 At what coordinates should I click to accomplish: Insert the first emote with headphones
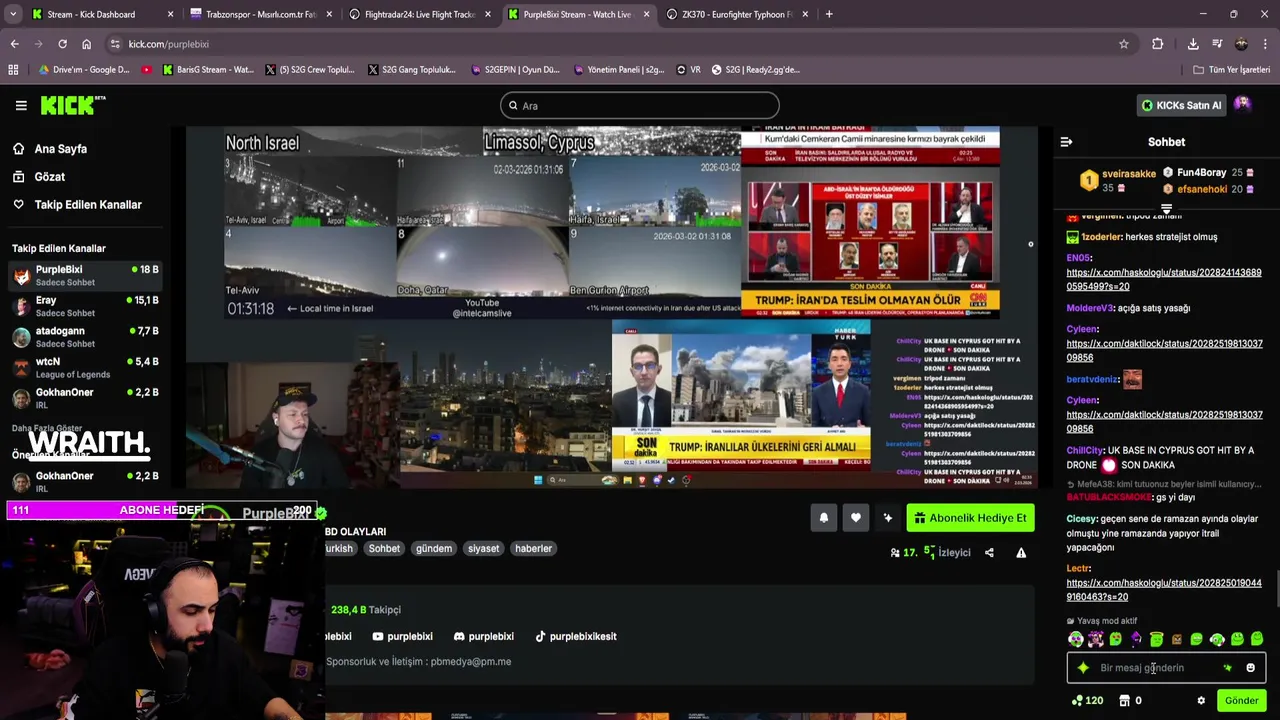(1075, 639)
